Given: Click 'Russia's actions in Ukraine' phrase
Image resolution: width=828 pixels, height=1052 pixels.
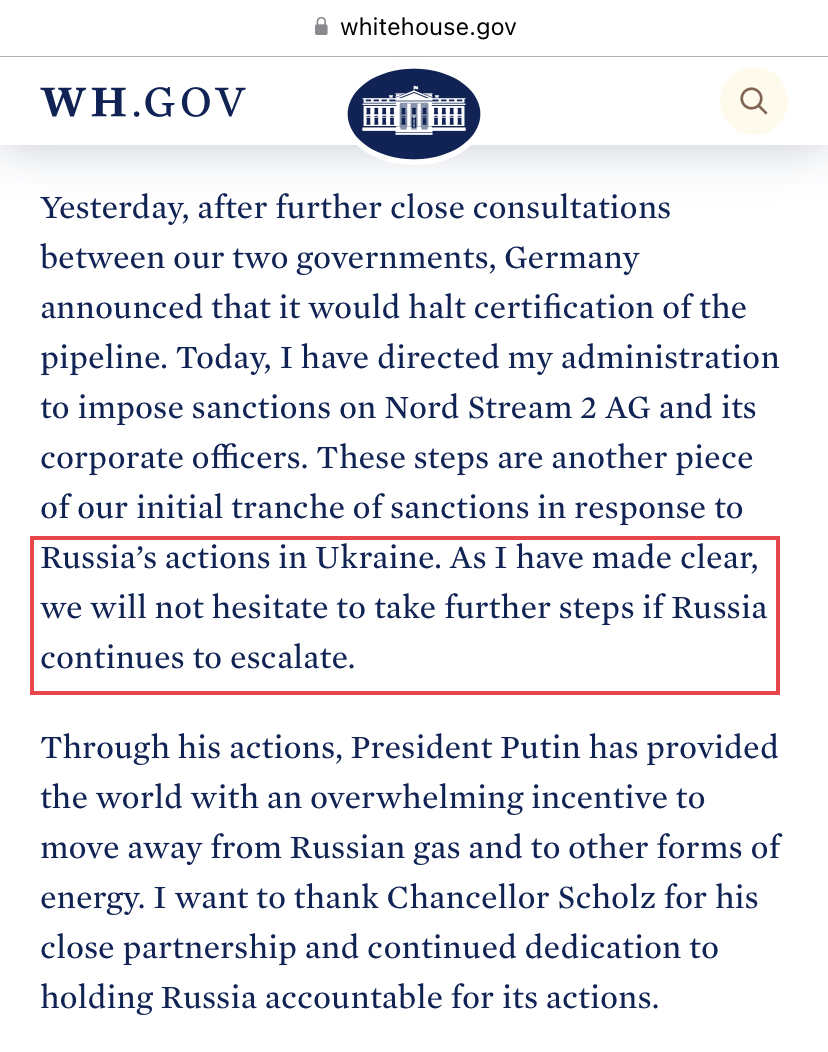Looking at the screenshot, I should point(240,558).
